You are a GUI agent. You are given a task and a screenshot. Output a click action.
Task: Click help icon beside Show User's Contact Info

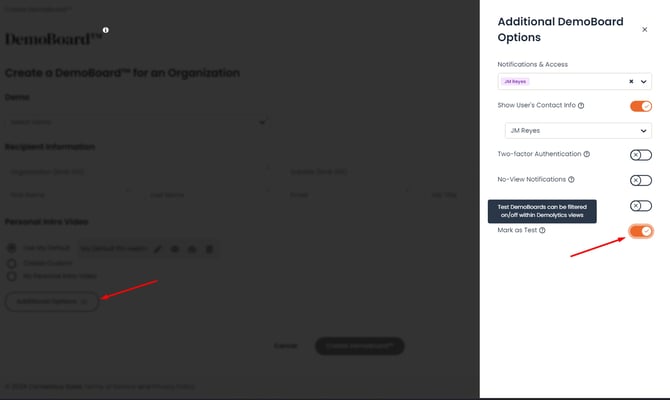[581, 105]
